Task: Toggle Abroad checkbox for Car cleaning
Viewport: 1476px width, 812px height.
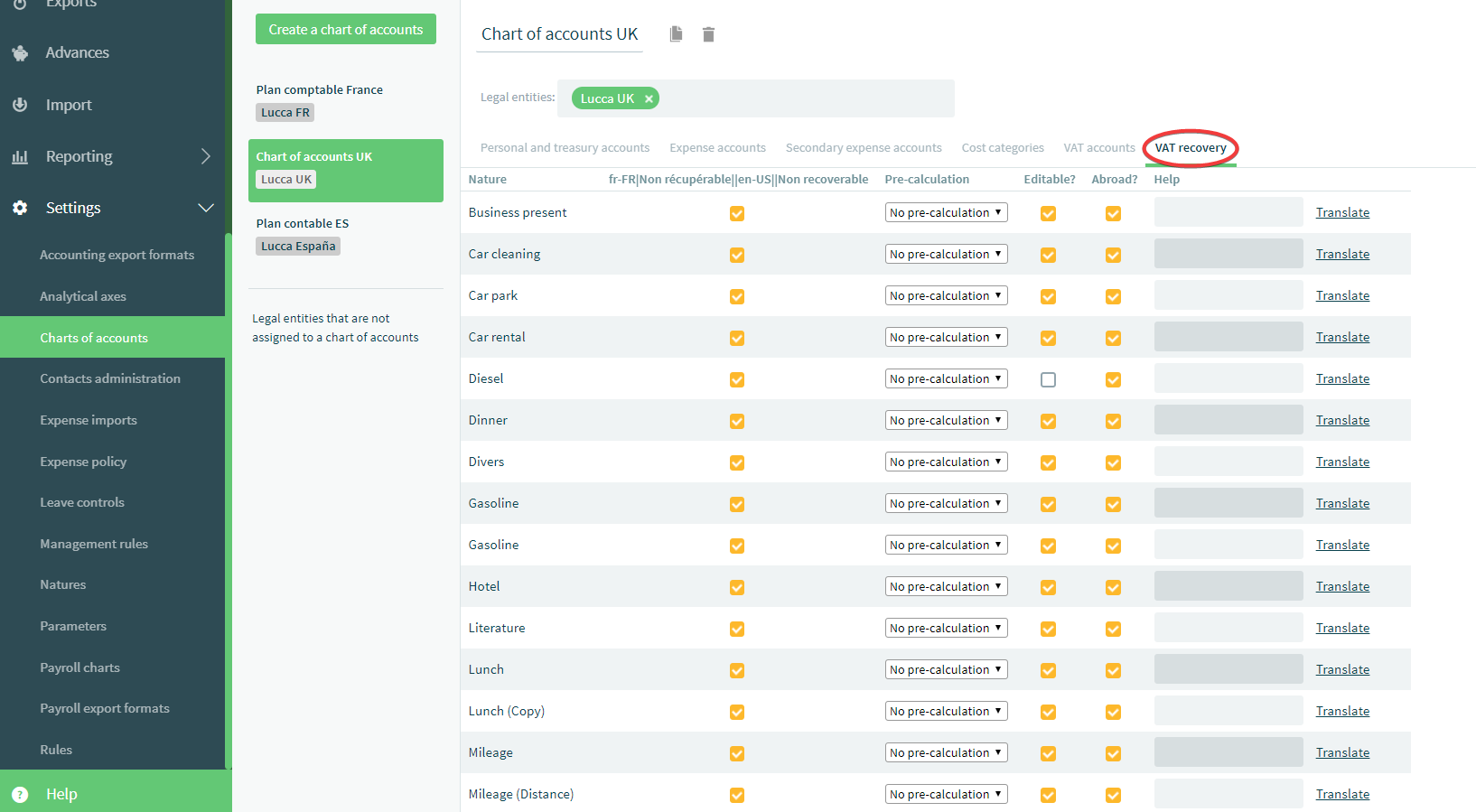Action: pyautogui.click(x=1113, y=255)
